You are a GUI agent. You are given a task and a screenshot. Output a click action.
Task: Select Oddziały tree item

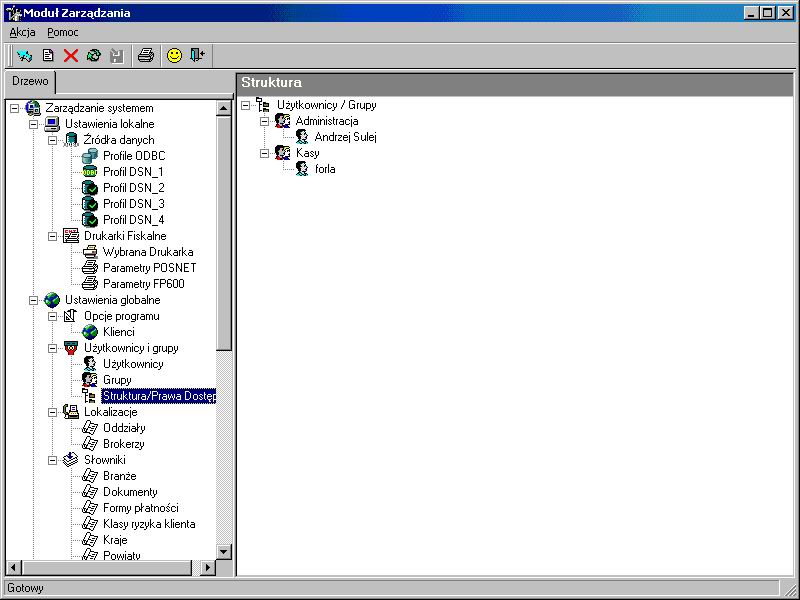(x=124, y=428)
